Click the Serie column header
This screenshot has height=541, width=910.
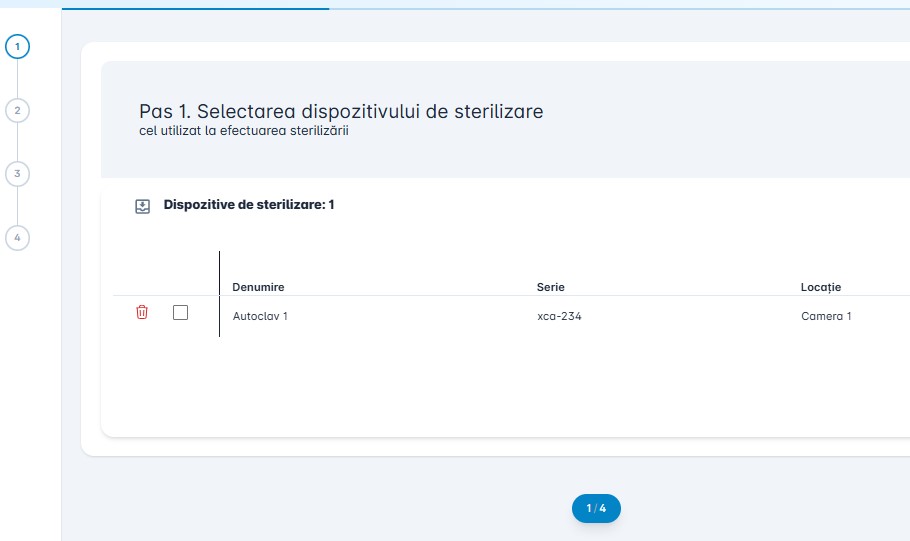[x=550, y=287]
